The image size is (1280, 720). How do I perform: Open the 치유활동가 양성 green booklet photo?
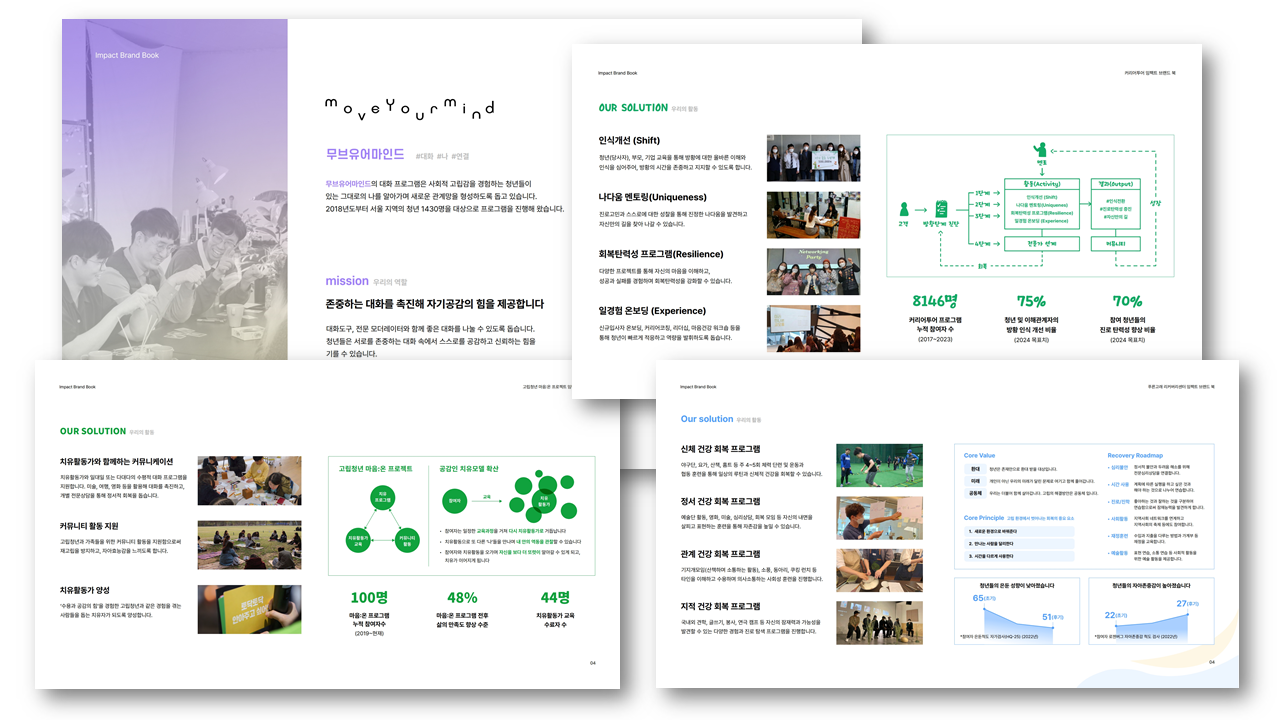[249, 609]
